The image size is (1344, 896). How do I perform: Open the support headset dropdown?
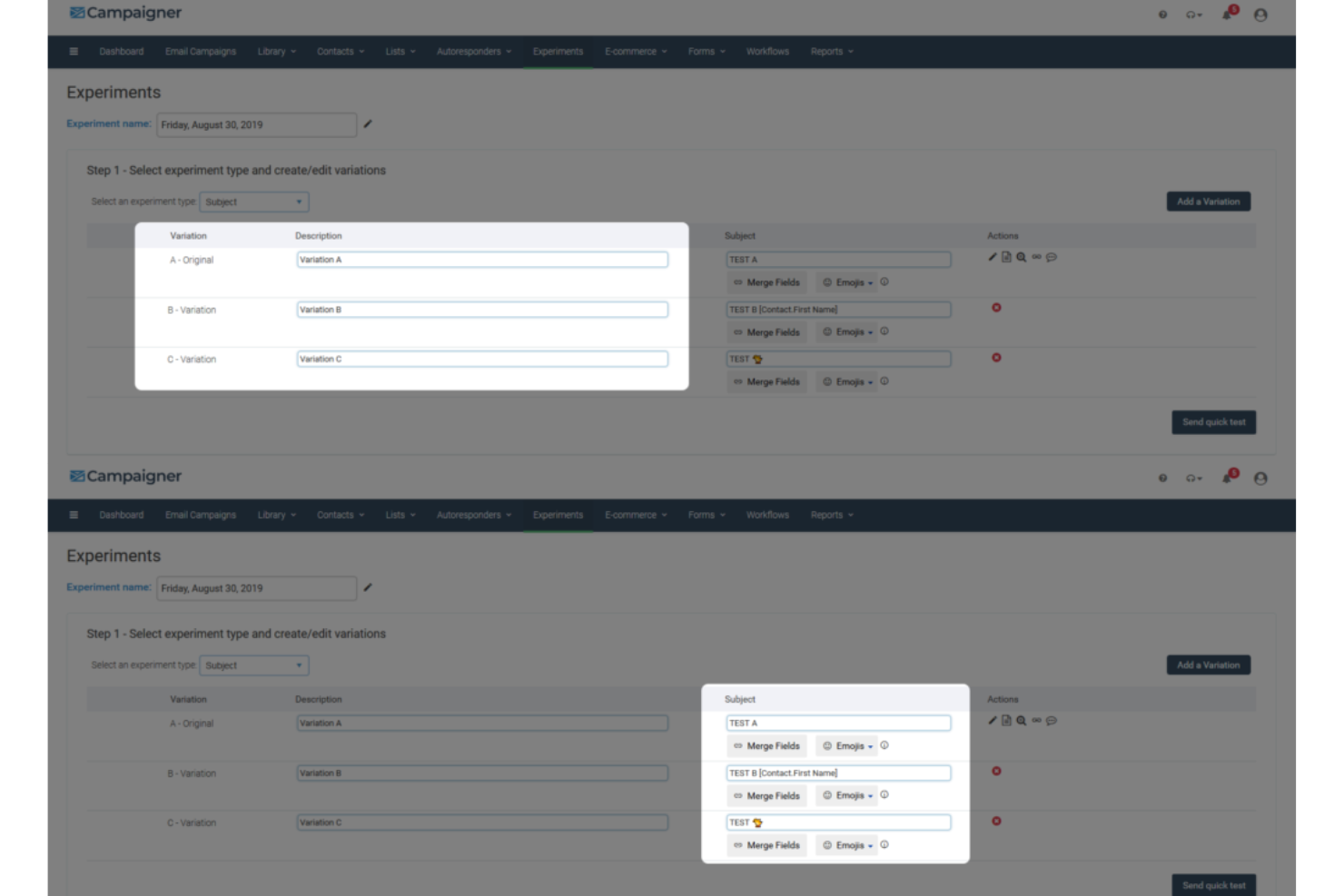click(x=1191, y=15)
